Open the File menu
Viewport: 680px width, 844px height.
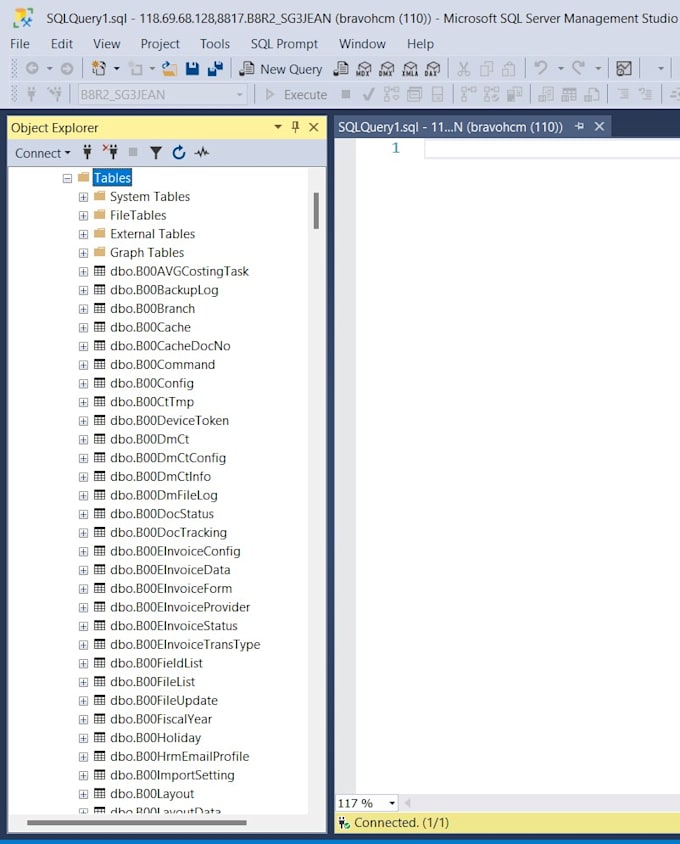pos(20,44)
